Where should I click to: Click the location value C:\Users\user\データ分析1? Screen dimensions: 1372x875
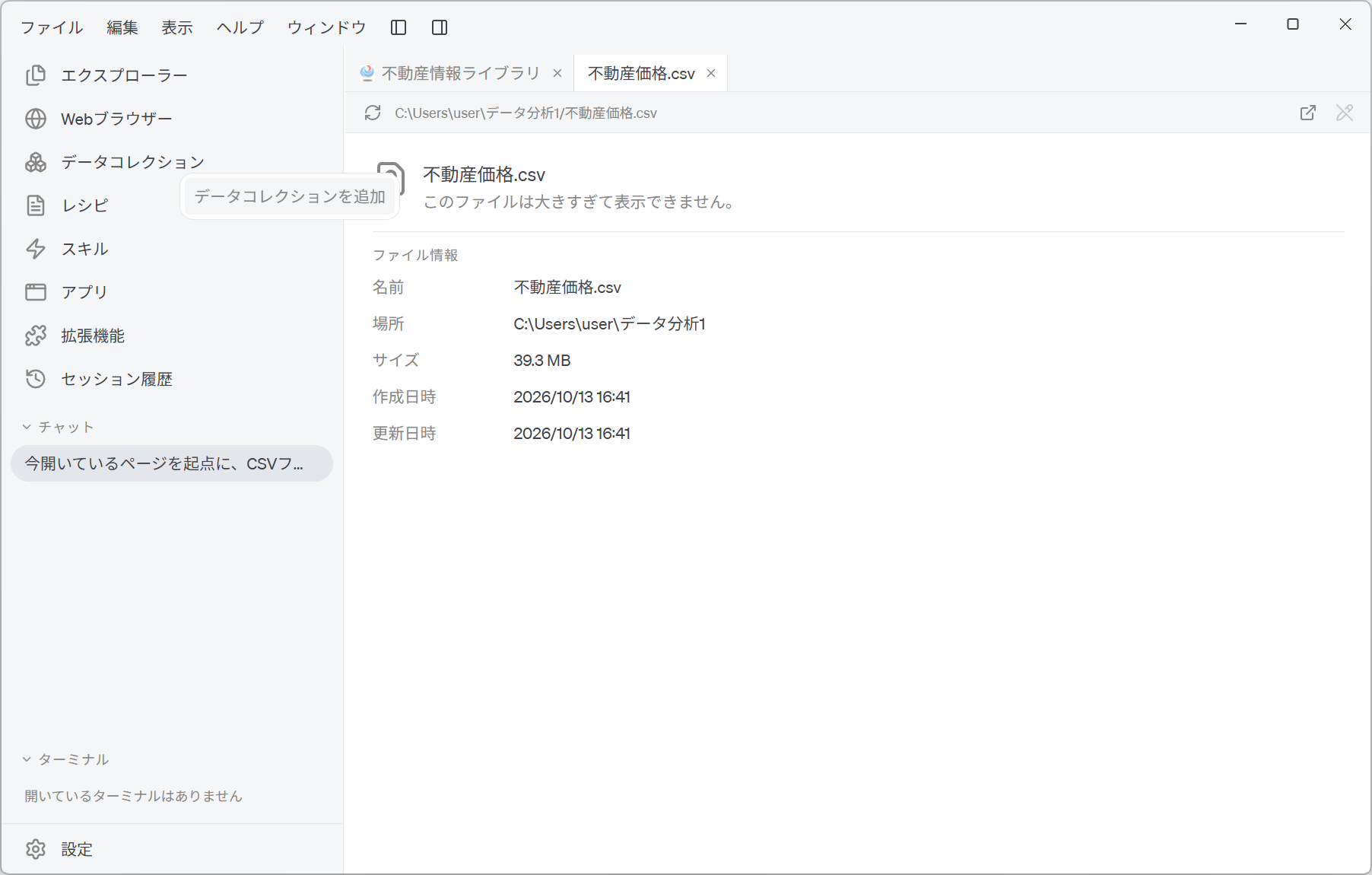609,324
